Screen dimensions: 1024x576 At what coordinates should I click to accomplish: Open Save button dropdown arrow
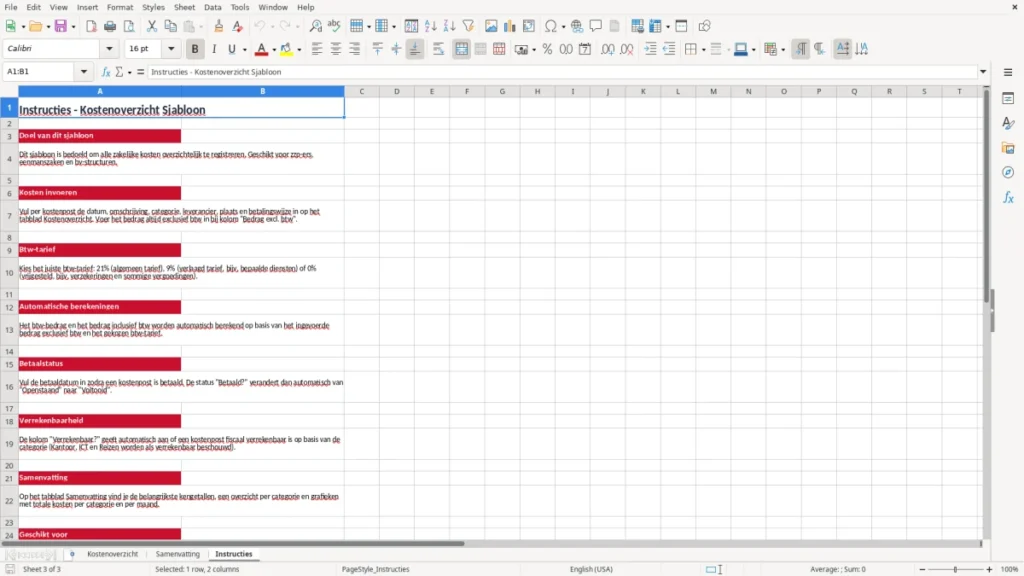point(73,26)
